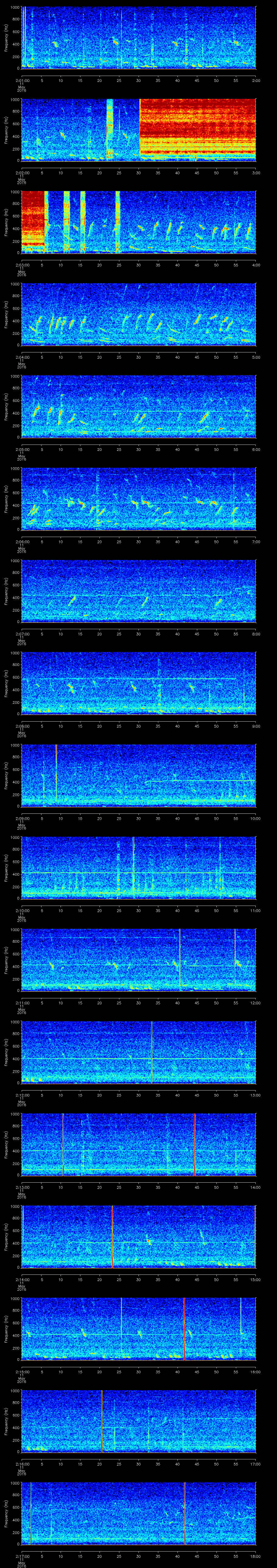277x1568 pixels.
Task: Click the red vertical spike in the 2:12:00 panel
Action: [x=151, y=1052]
